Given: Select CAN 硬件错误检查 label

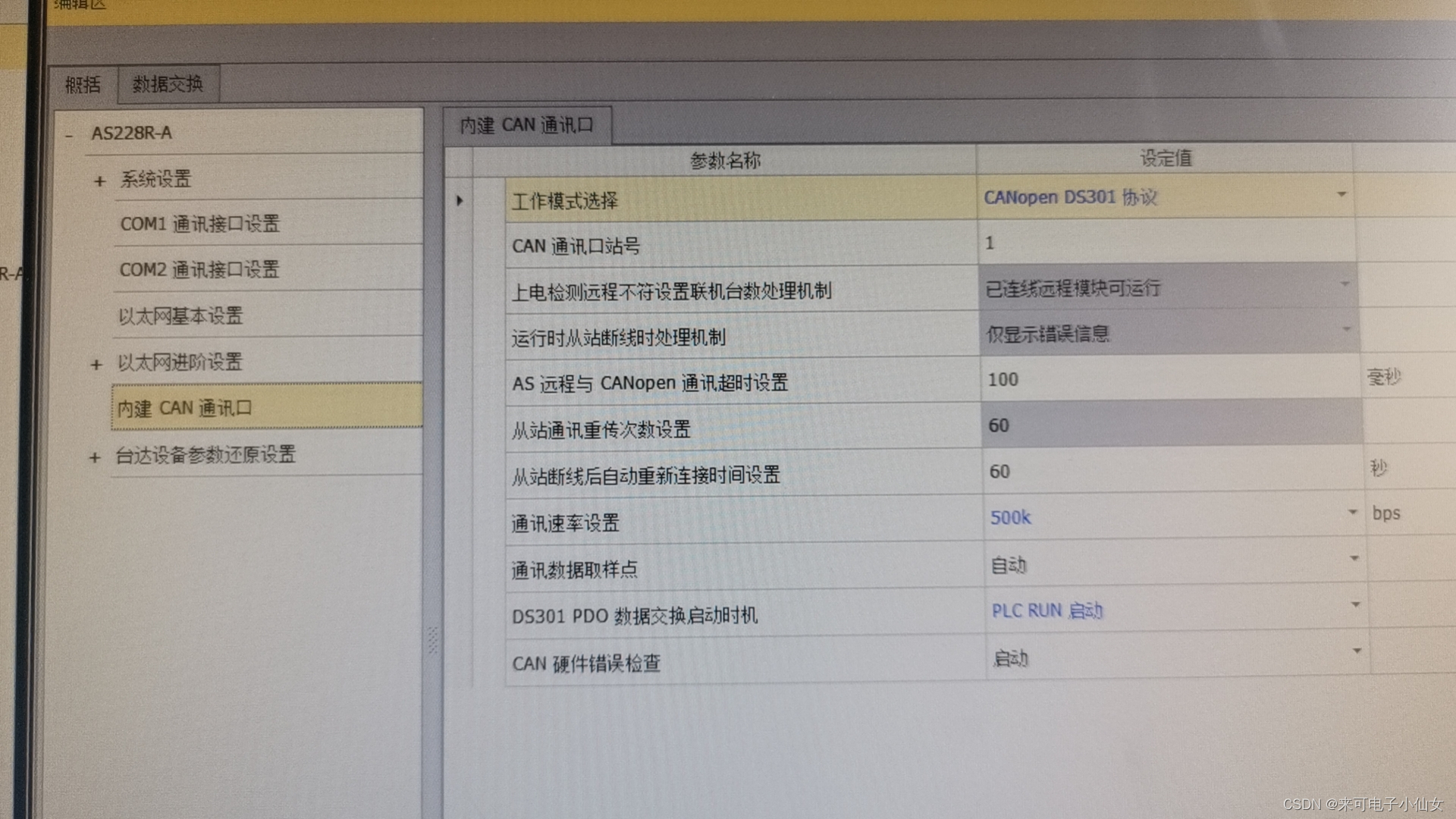Looking at the screenshot, I should (586, 664).
